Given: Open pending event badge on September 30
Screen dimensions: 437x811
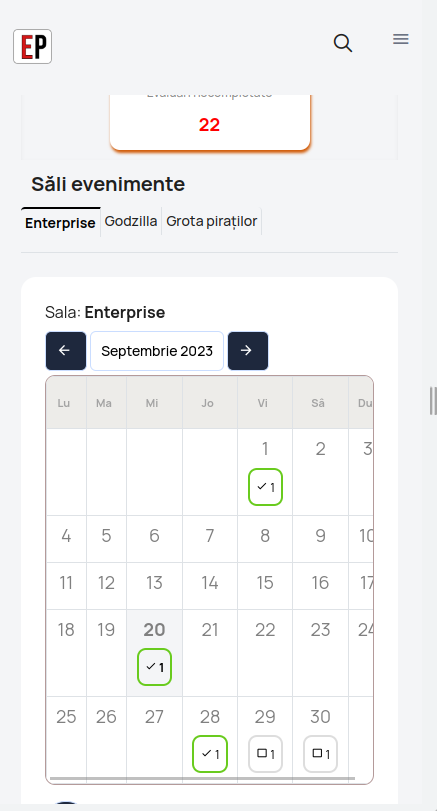Looking at the screenshot, I should pyautogui.click(x=321, y=754).
